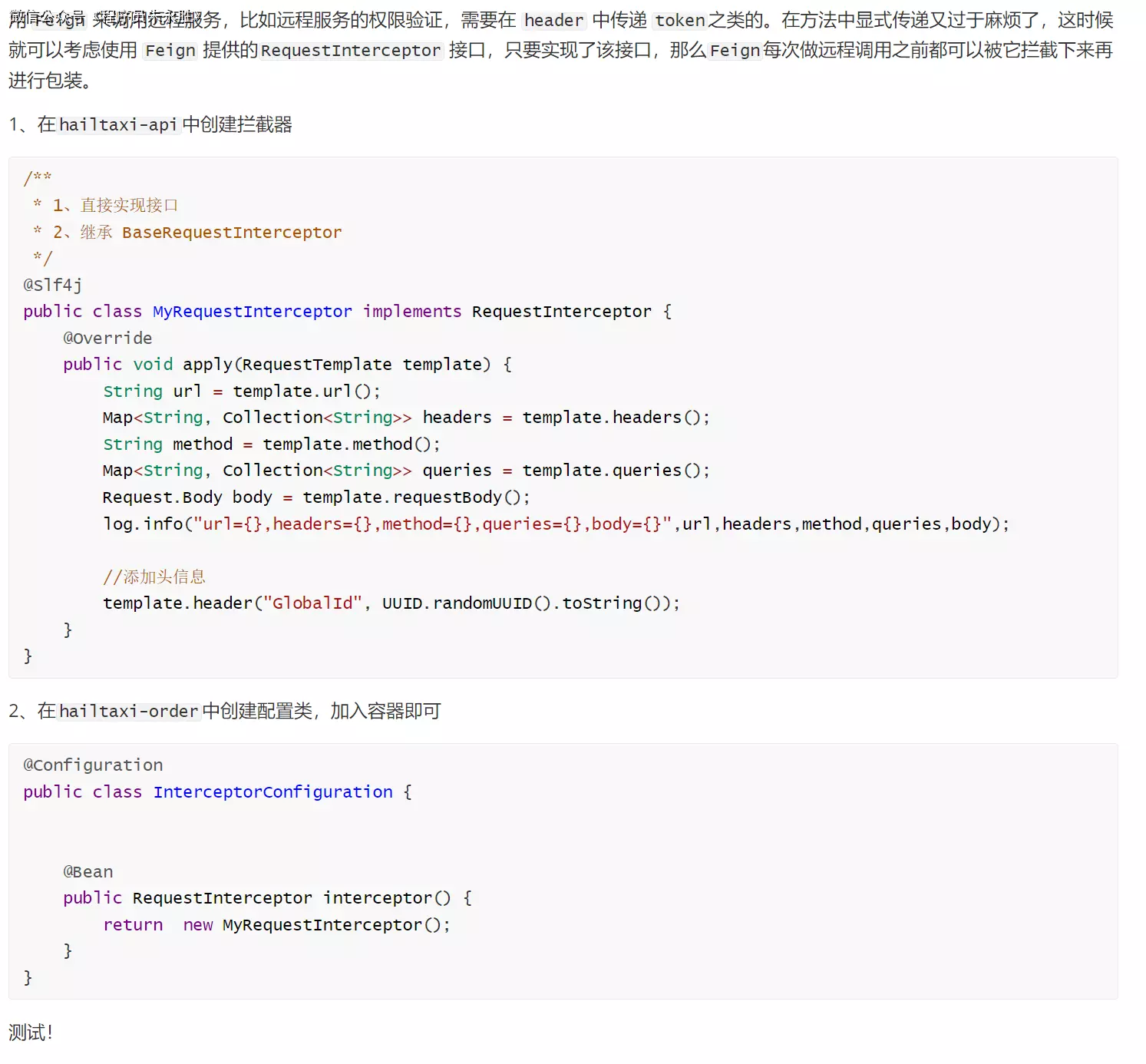
Task: Click inline "RequestInterceptor" in the intro paragraph
Action: point(351,51)
